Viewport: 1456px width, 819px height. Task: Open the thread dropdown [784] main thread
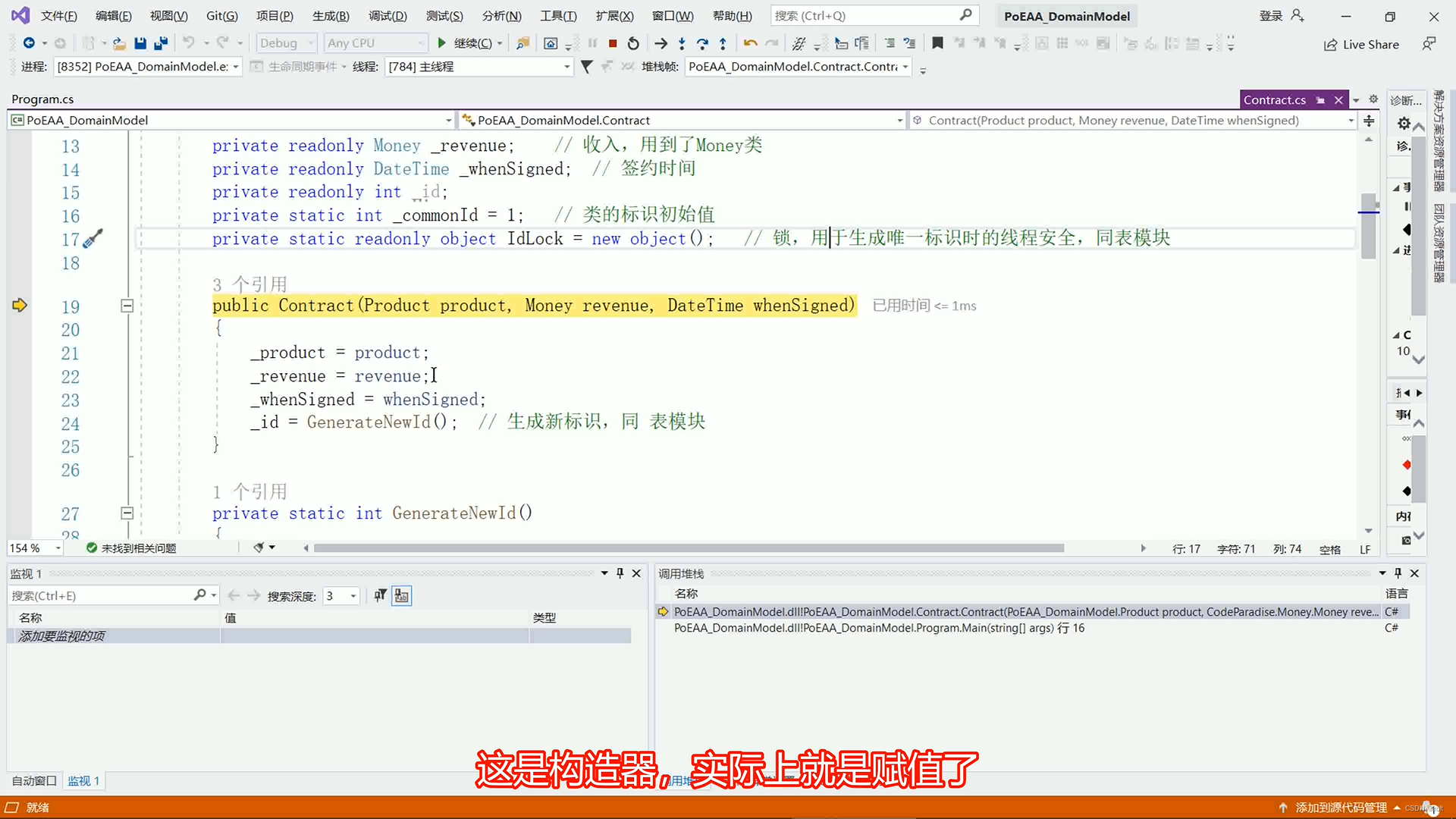[x=479, y=67]
